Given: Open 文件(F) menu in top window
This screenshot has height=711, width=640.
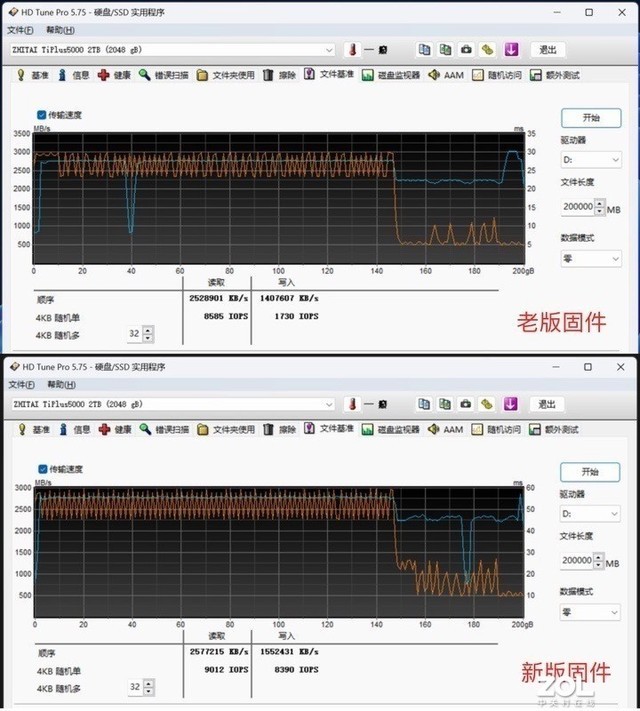Looking at the screenshot, I should coord(20,30).
